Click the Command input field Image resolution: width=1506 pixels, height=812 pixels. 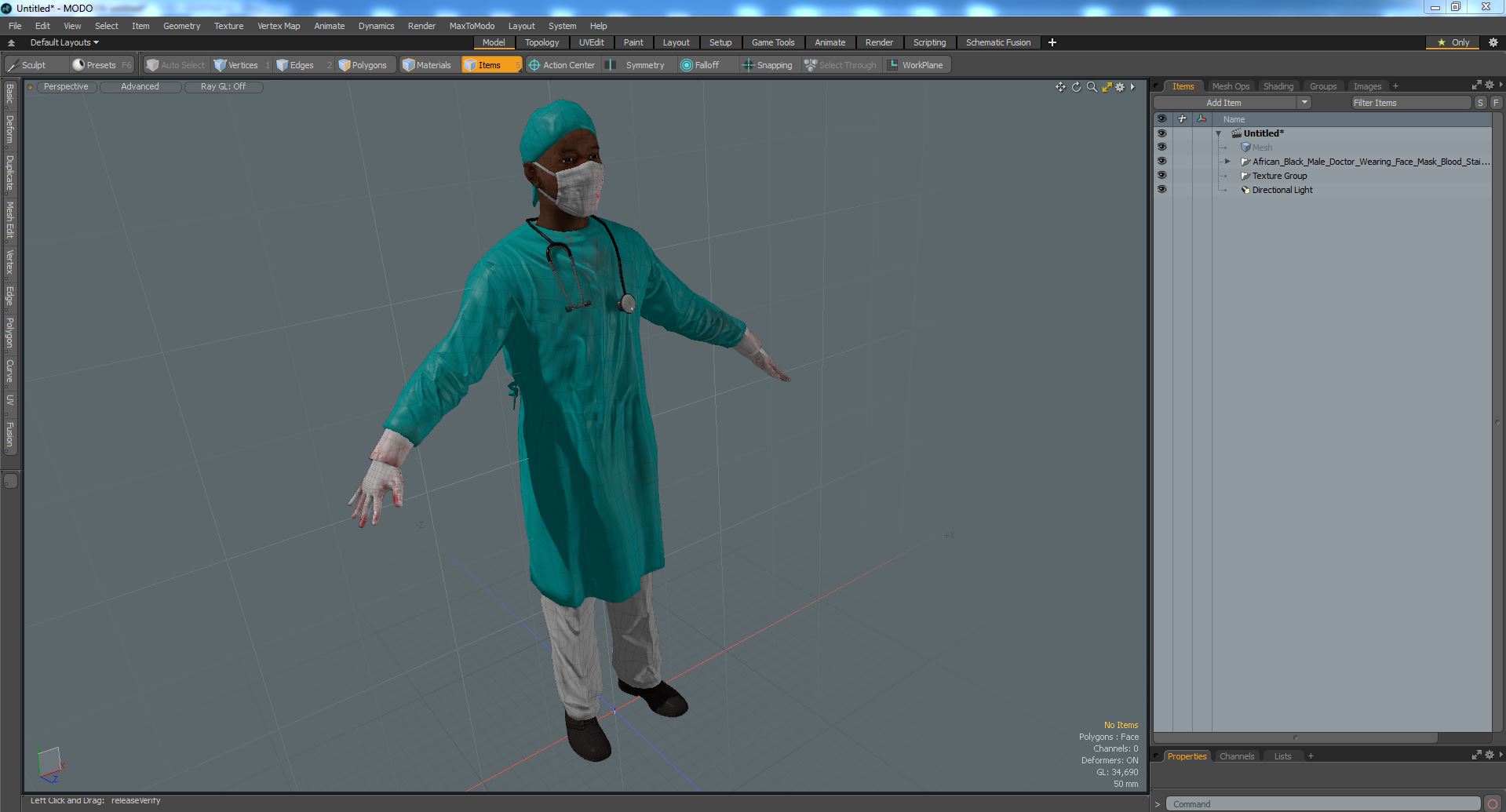pos(1322,803)
